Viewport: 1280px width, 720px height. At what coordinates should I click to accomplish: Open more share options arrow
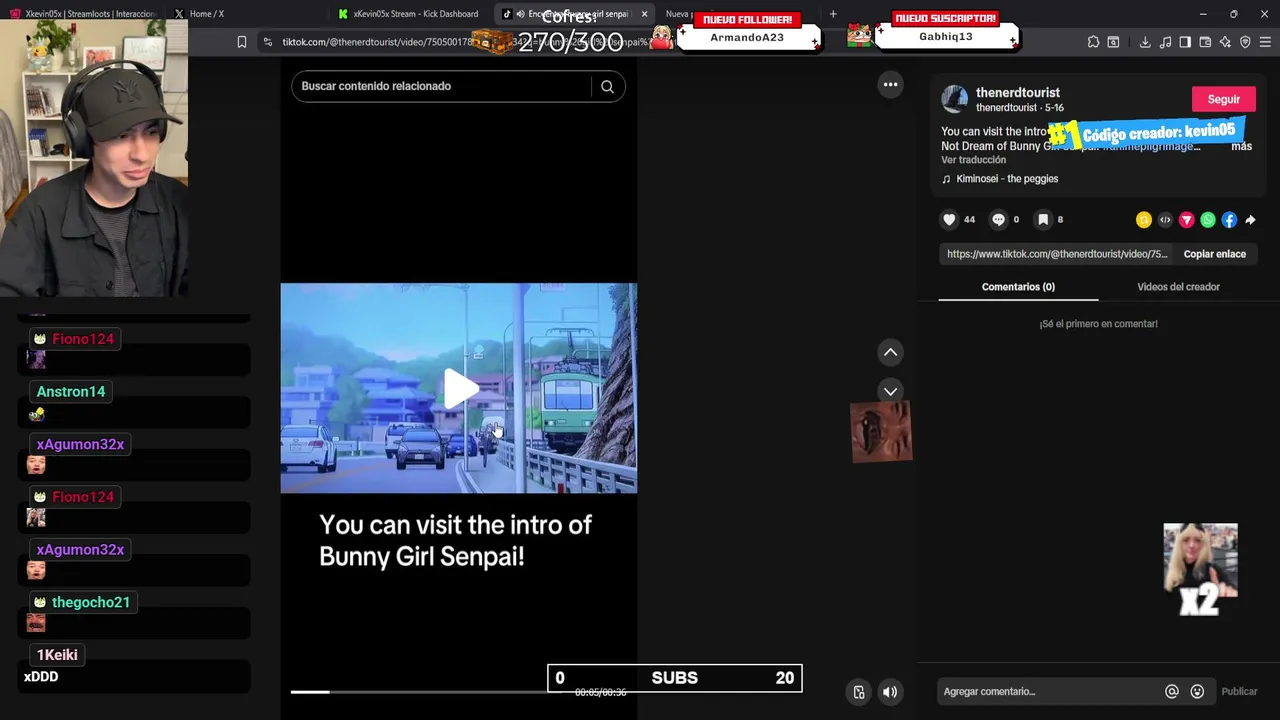click(1250, 220)
